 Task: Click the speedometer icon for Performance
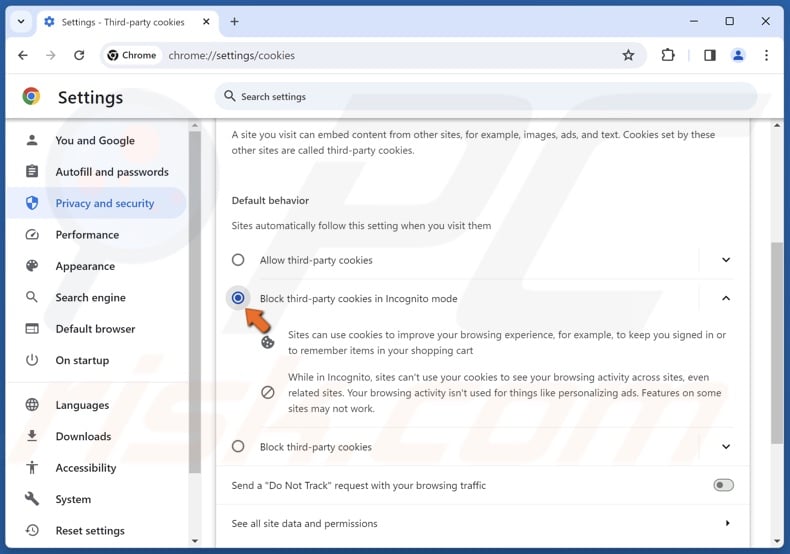tap(32, 235)
